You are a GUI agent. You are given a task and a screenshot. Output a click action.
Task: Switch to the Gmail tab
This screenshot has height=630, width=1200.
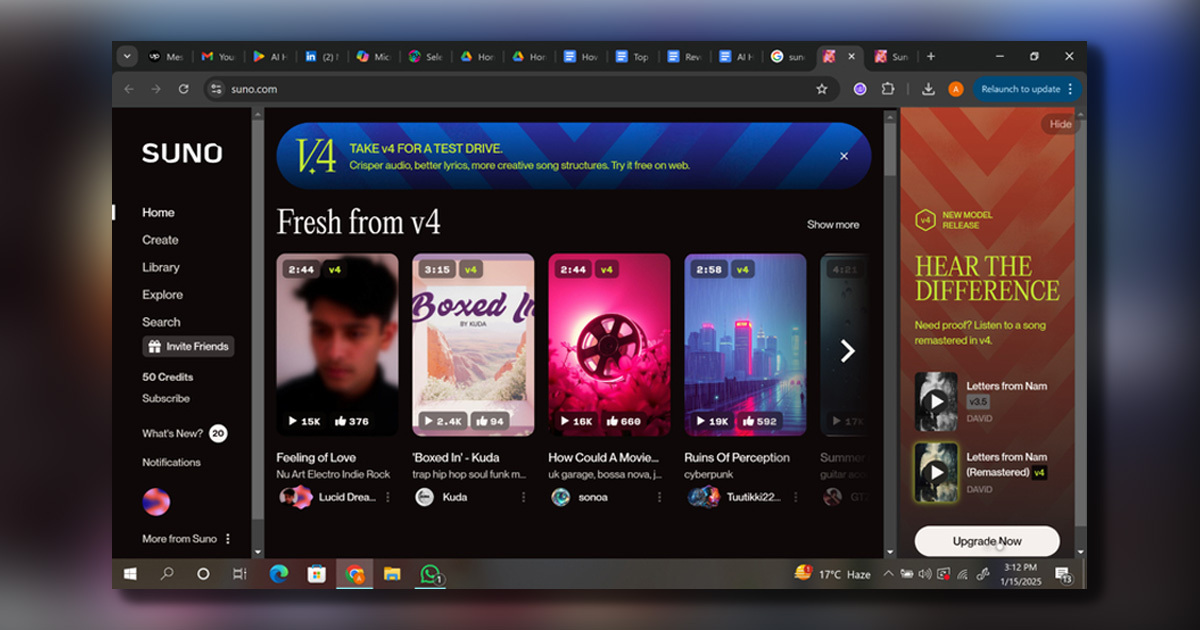(x=218, y=57)
